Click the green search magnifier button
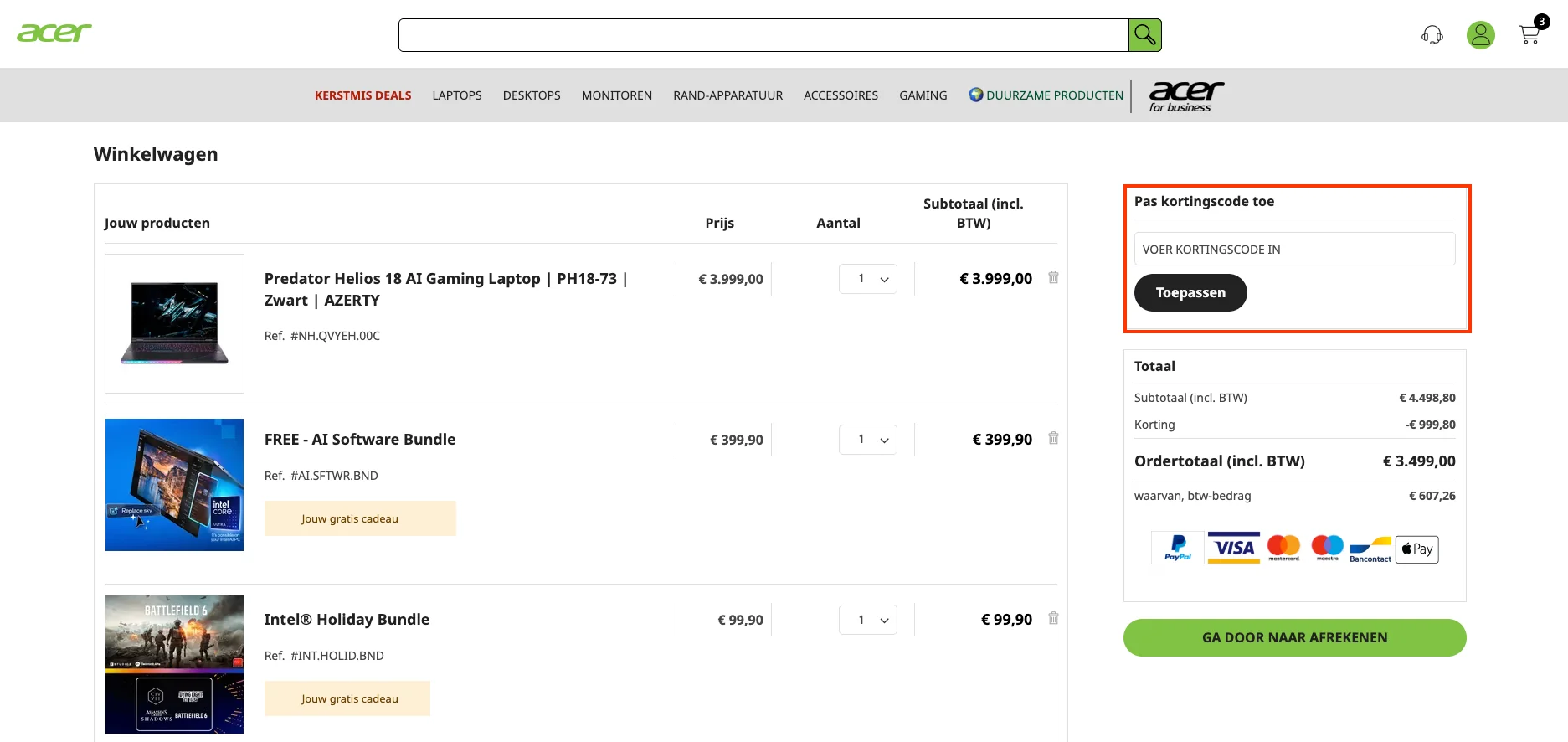Image resolution: width=1568 pixels, height=742 pixels. click(x=1144, y=35)
